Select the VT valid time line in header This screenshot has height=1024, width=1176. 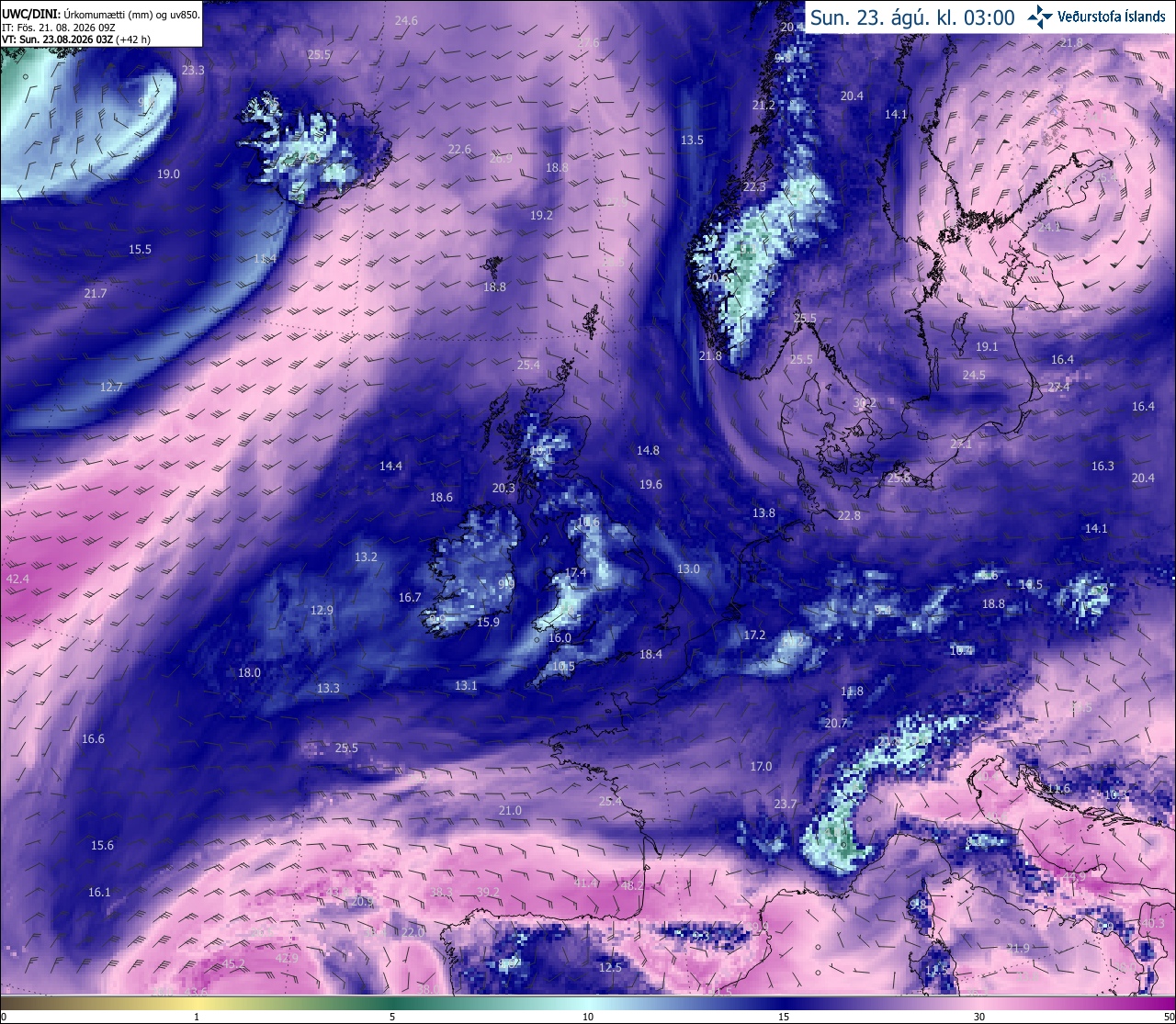76,39
